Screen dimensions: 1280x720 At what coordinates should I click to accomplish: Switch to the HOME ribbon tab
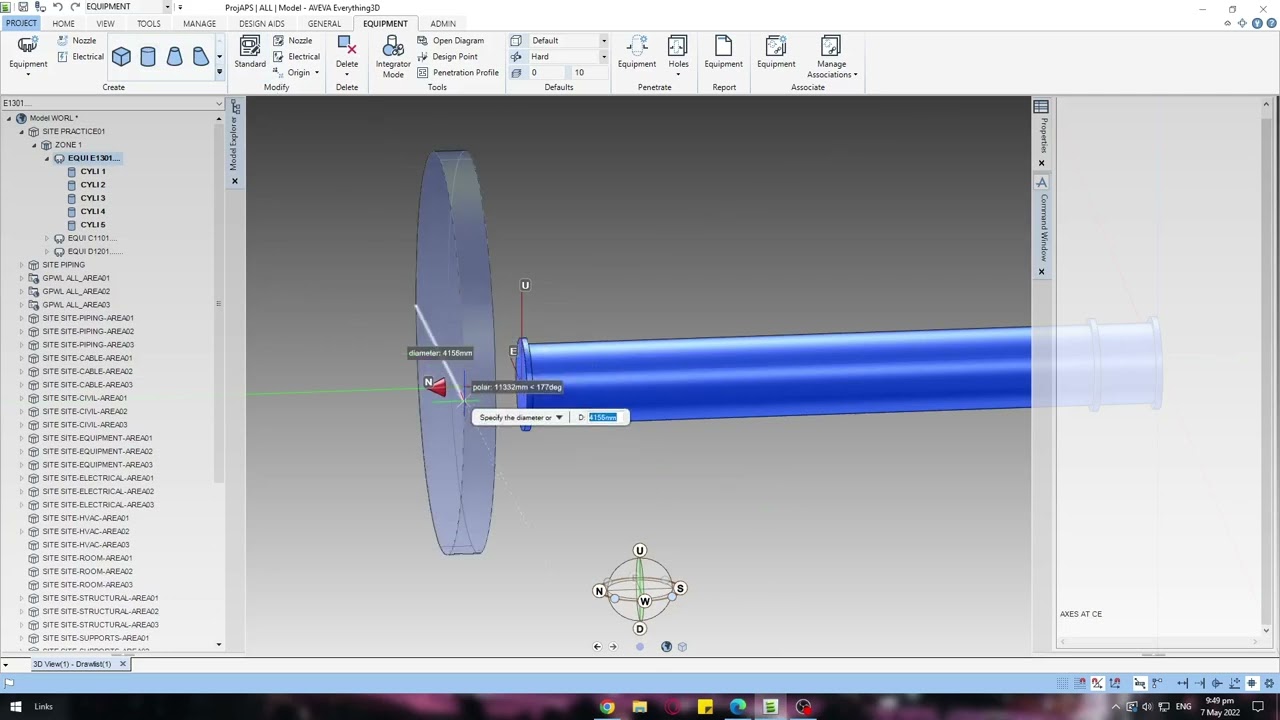63,23
